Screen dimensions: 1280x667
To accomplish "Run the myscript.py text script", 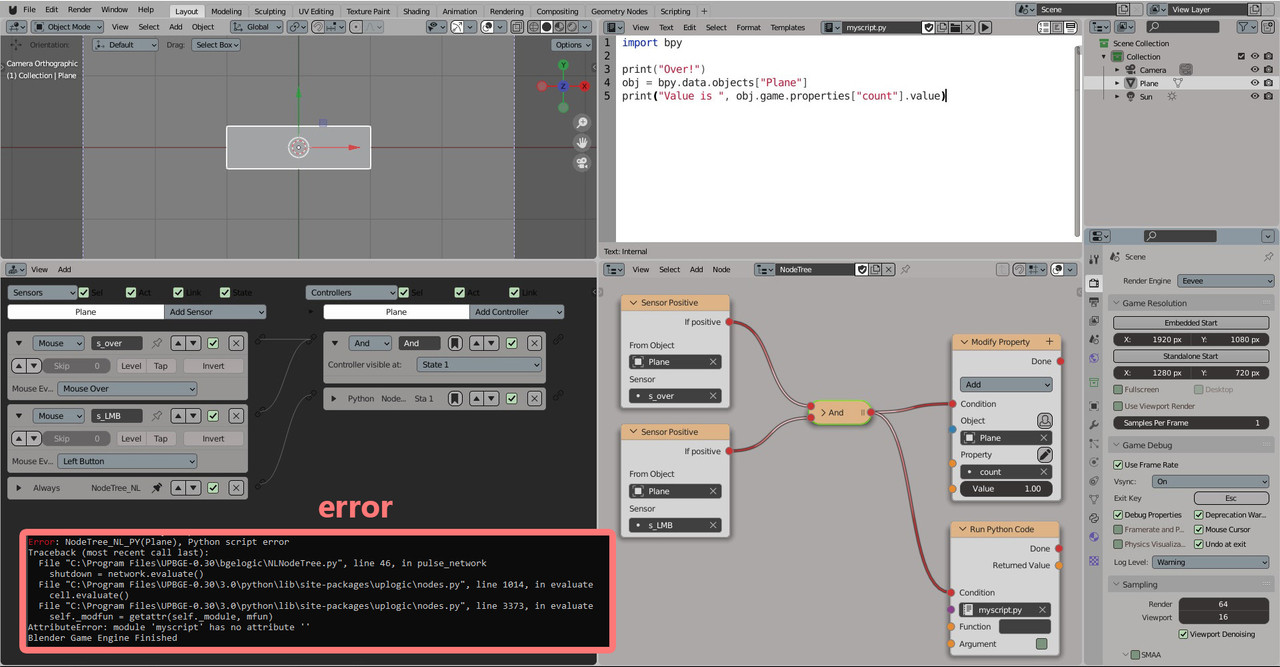I will [x=985, y=28].
